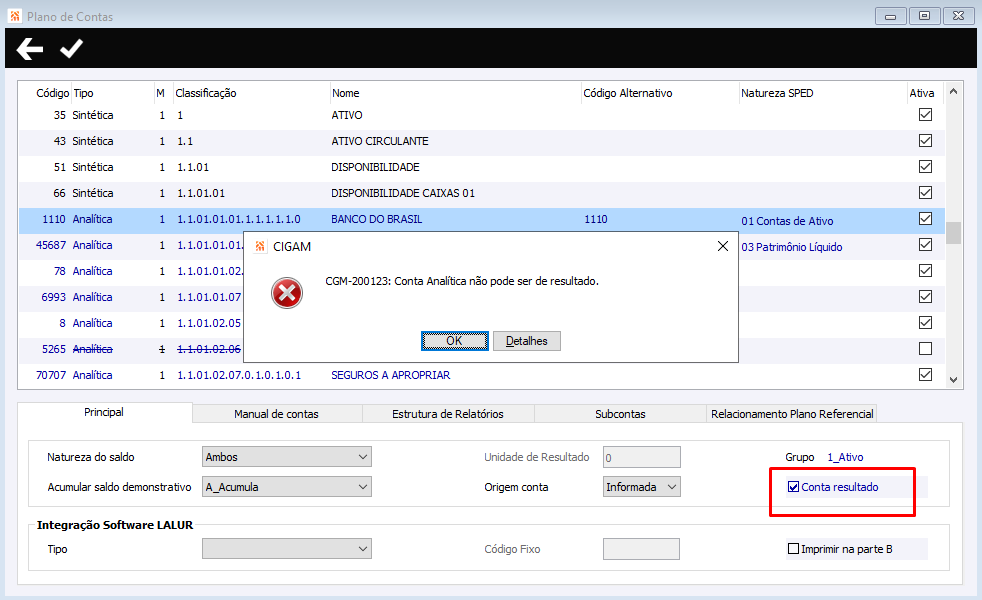The height and width of the screenshot is (600, 982).
Task: Click classification 1.1.01.02.07.0.1.0.1.0.1 cell
Action: tap(239, 375)
